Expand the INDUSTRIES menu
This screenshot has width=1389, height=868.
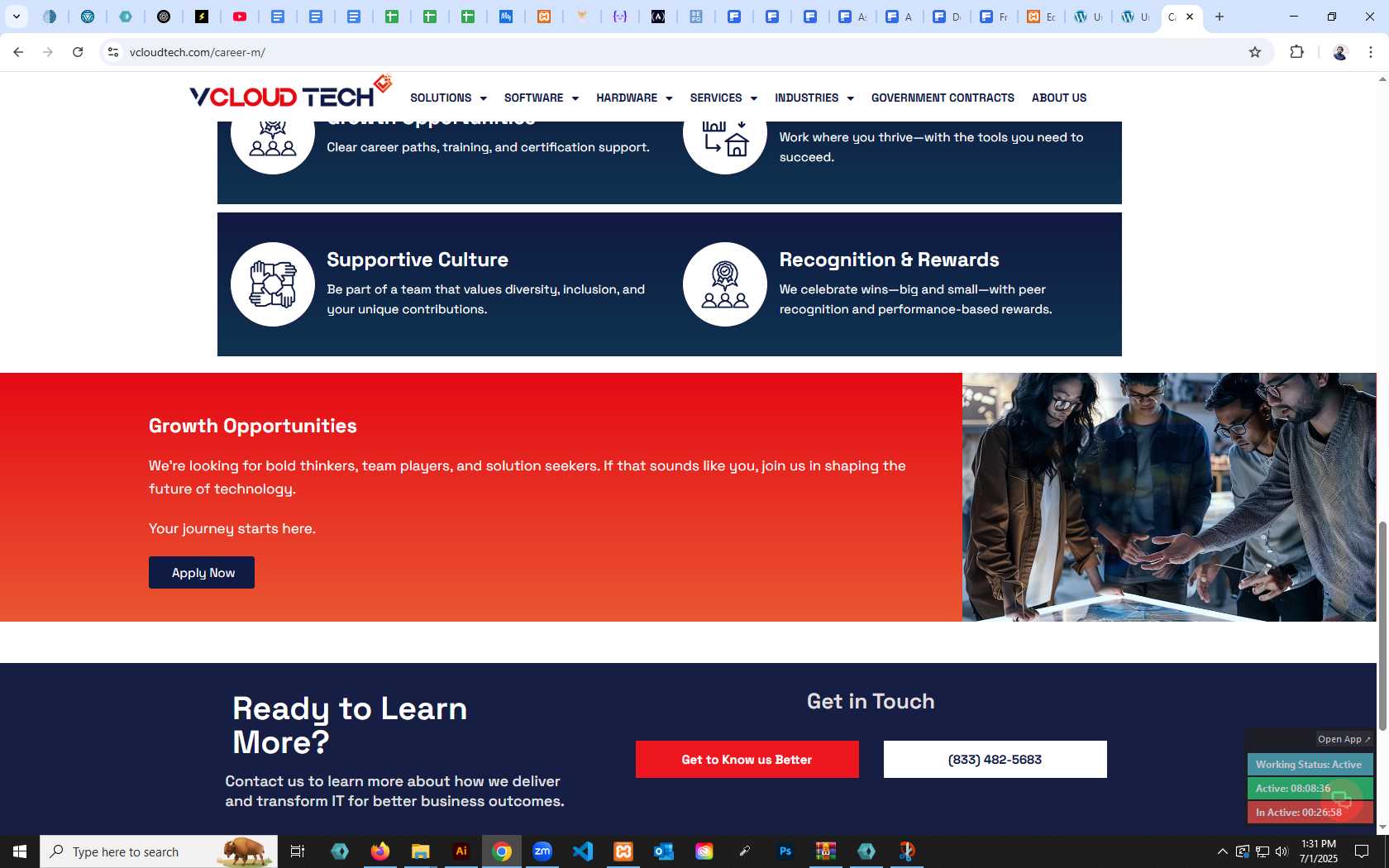814,98
